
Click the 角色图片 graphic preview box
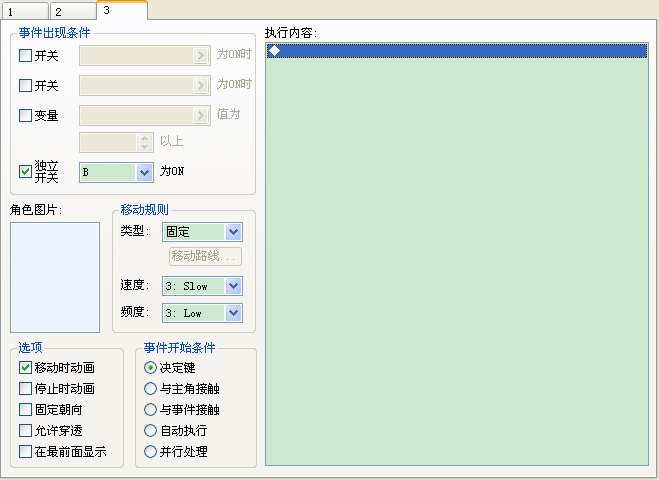[55, 277]
